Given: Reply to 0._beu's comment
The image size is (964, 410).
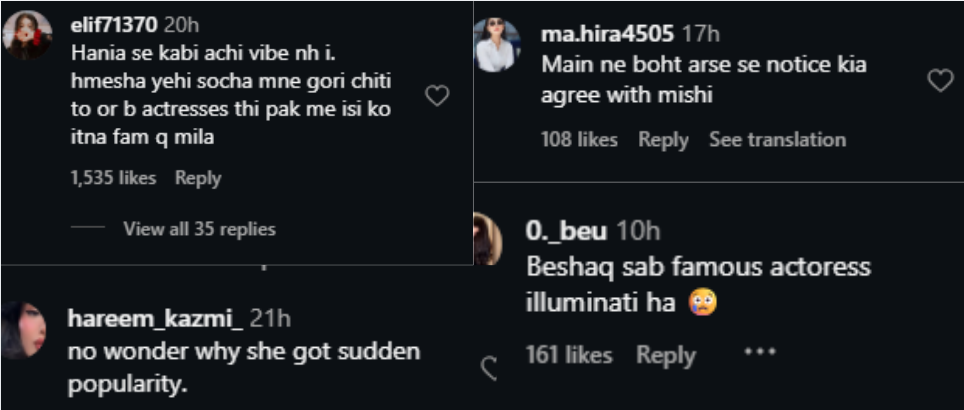Looking at the screenshot, I should tap(666, 355).
